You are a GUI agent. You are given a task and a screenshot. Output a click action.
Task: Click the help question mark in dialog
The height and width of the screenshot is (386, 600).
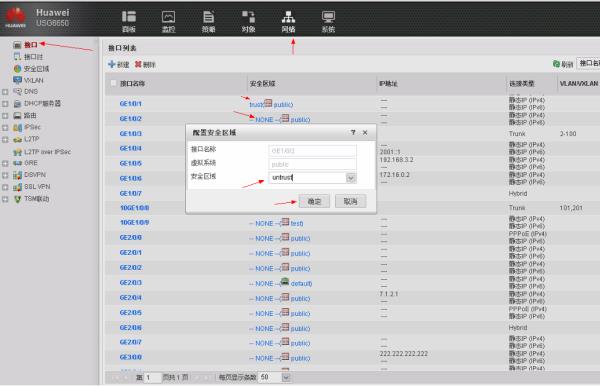[353, 132]
